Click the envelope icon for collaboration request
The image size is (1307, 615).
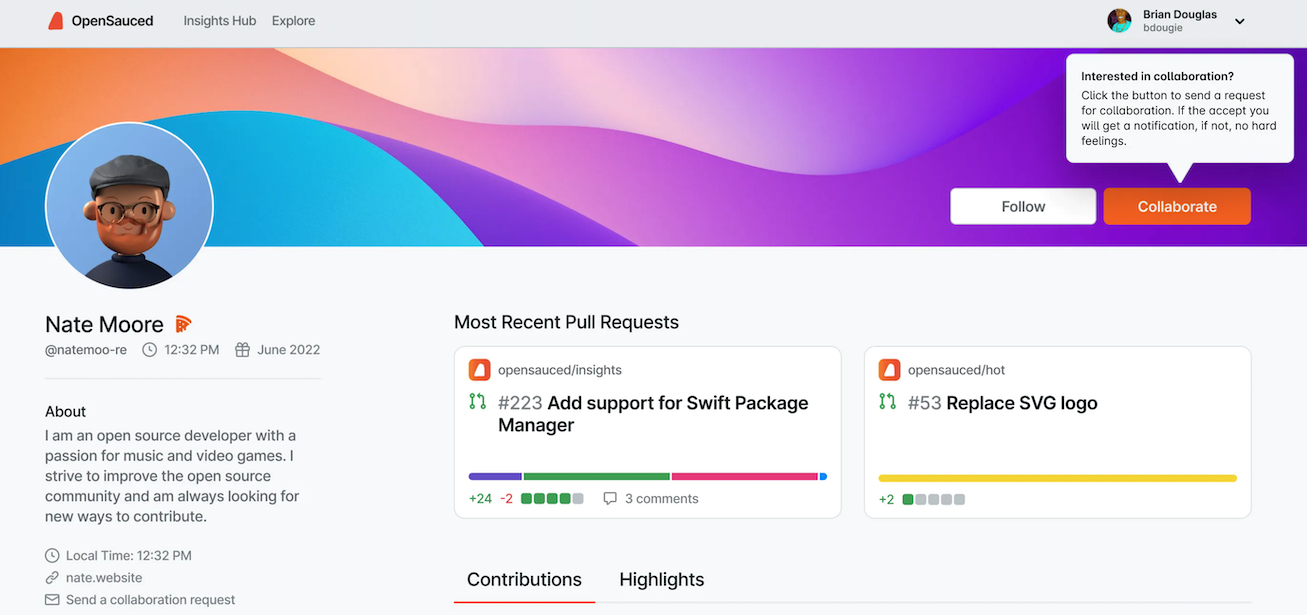pos(51,599)
